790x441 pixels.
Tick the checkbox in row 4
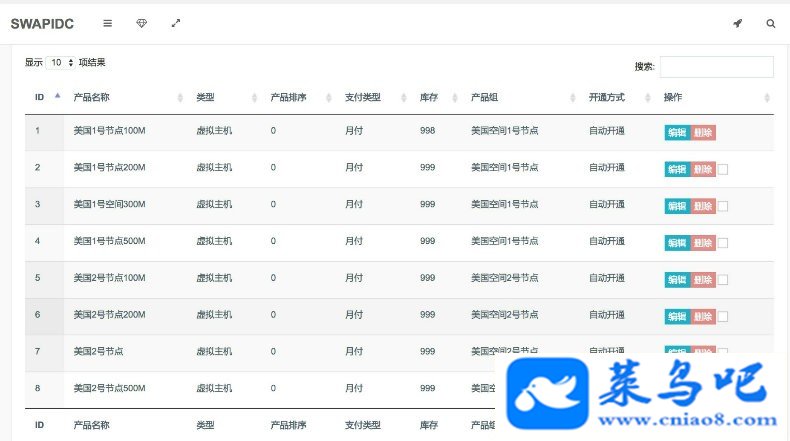[722, 243]
